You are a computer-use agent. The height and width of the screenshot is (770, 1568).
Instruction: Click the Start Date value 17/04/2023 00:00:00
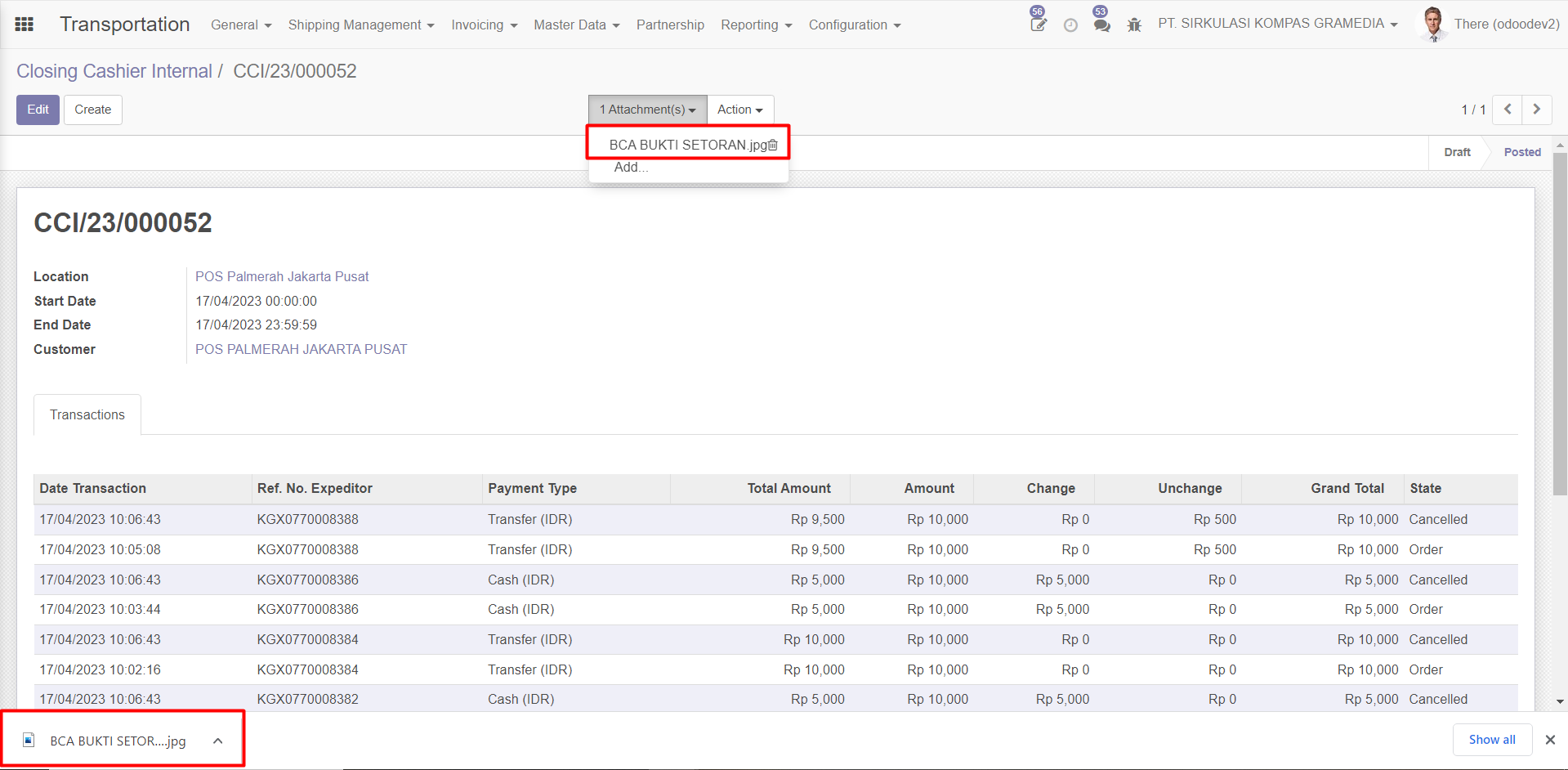(x=256, y=301)
